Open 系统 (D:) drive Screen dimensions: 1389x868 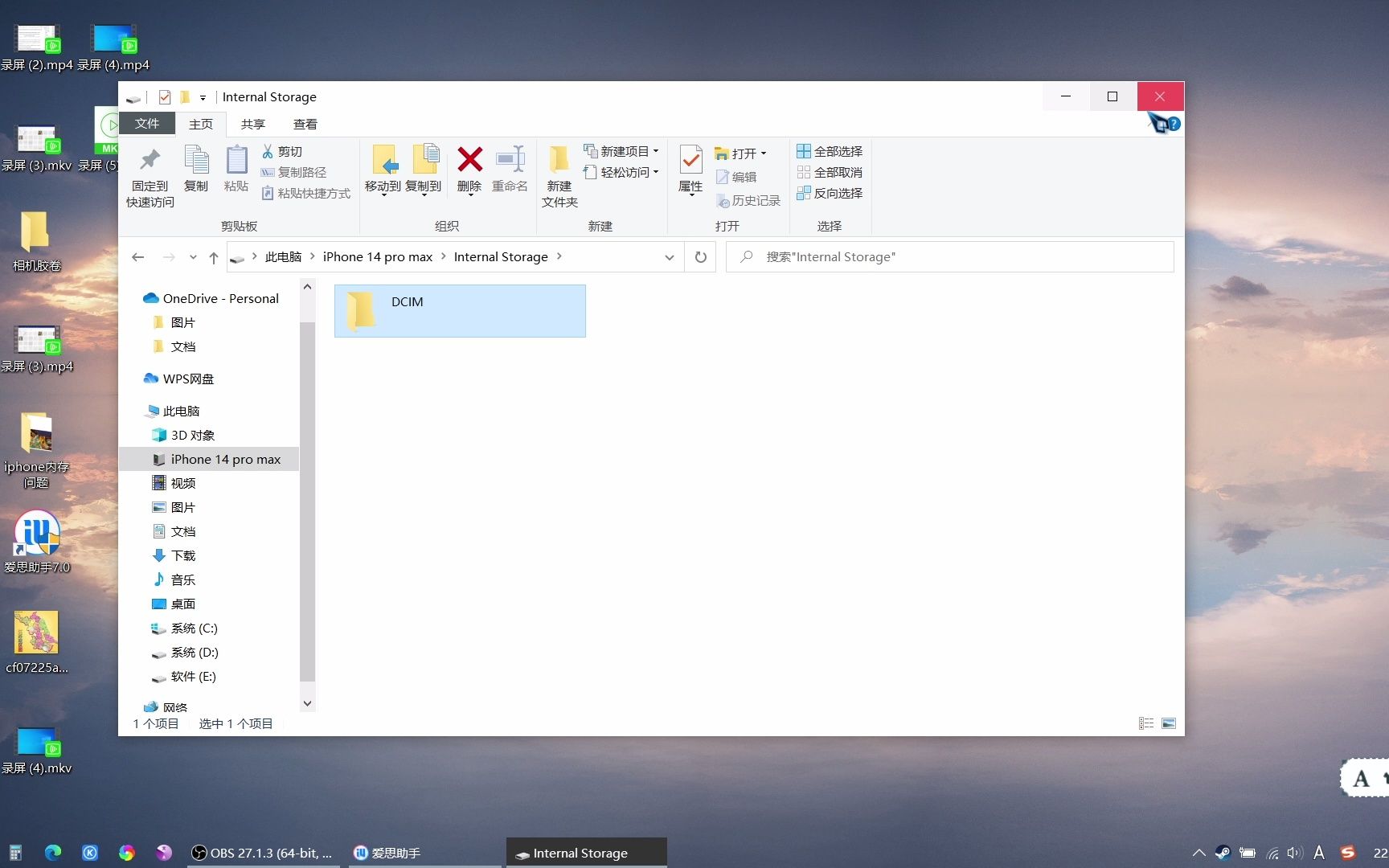185,652
